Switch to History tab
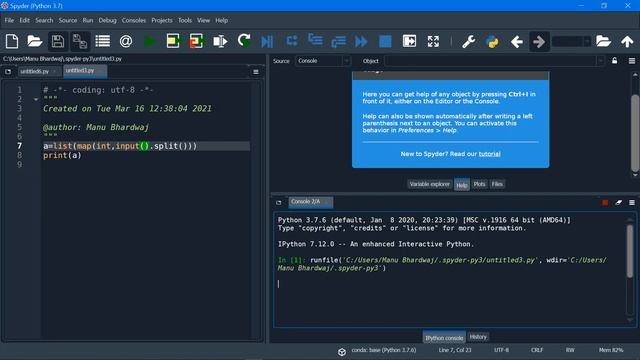 (x=478, y=337)
